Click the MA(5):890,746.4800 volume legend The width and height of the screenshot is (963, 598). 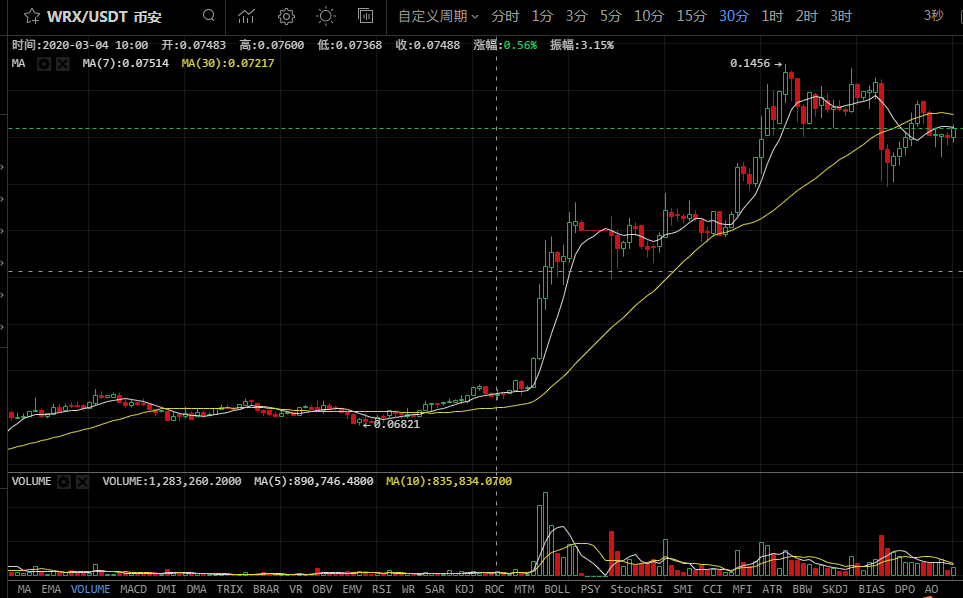(x=313, y=481)
